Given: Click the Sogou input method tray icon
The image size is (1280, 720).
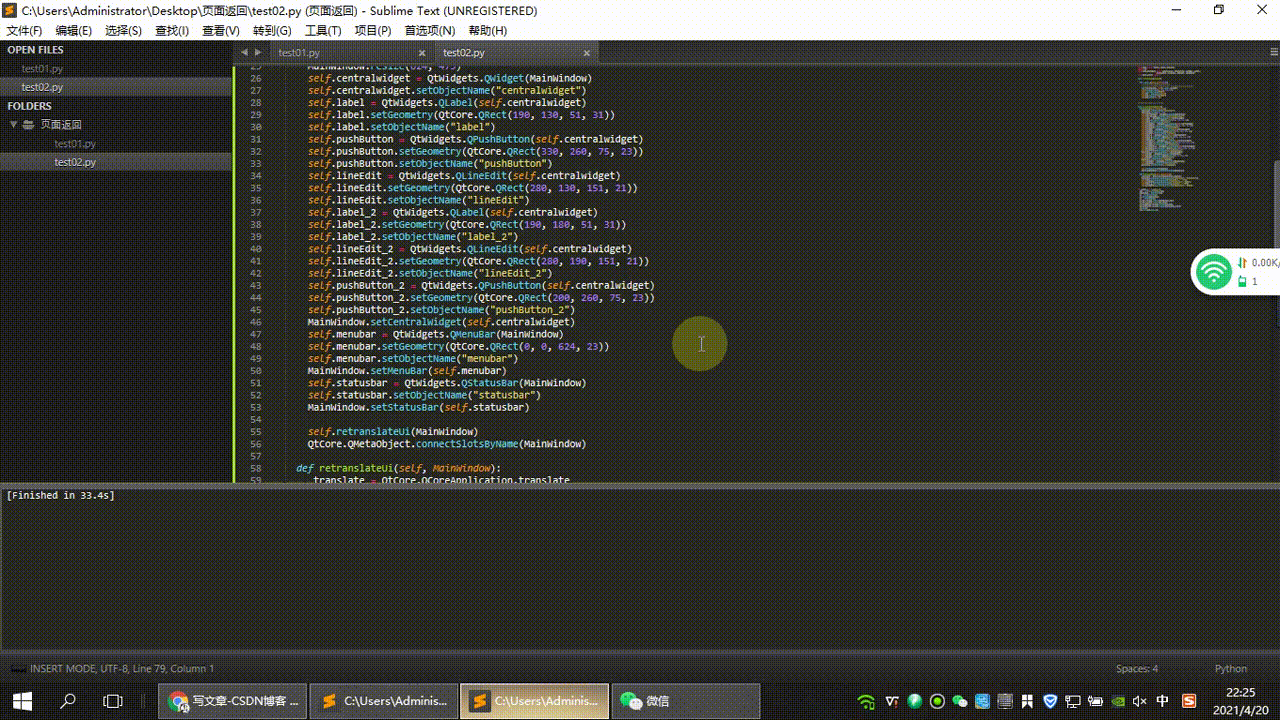Looking at the screenshot, I should [1189, 701].
